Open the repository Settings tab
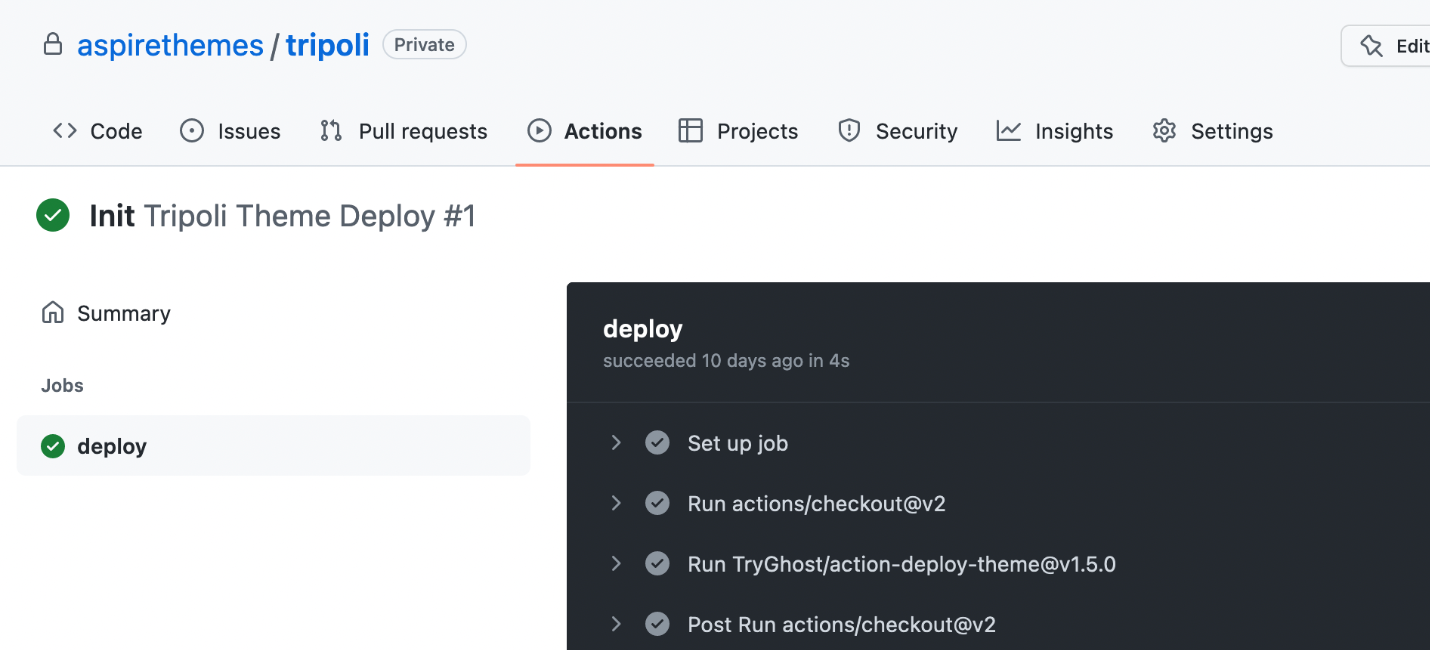This screenshot has height=650, width=1430. [1213, 131]
